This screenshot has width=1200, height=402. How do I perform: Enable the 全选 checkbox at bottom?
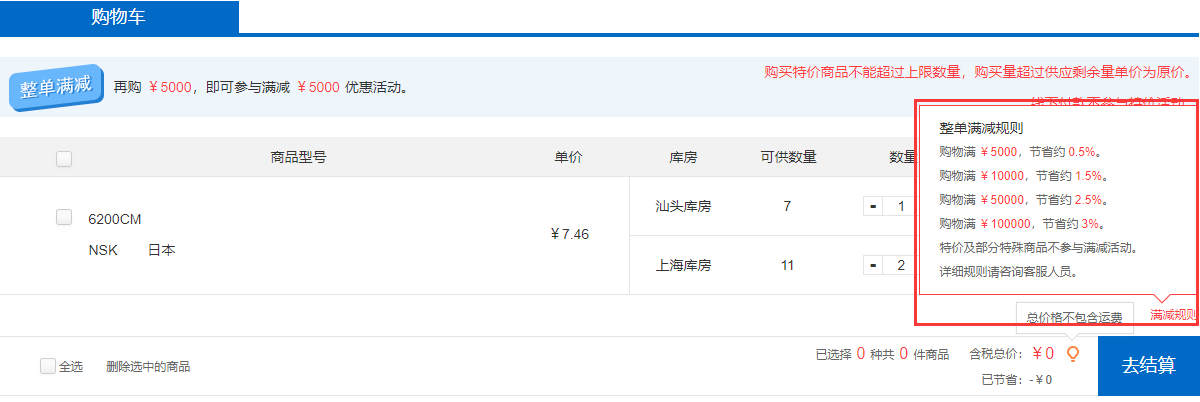click(x=47, y=366)
